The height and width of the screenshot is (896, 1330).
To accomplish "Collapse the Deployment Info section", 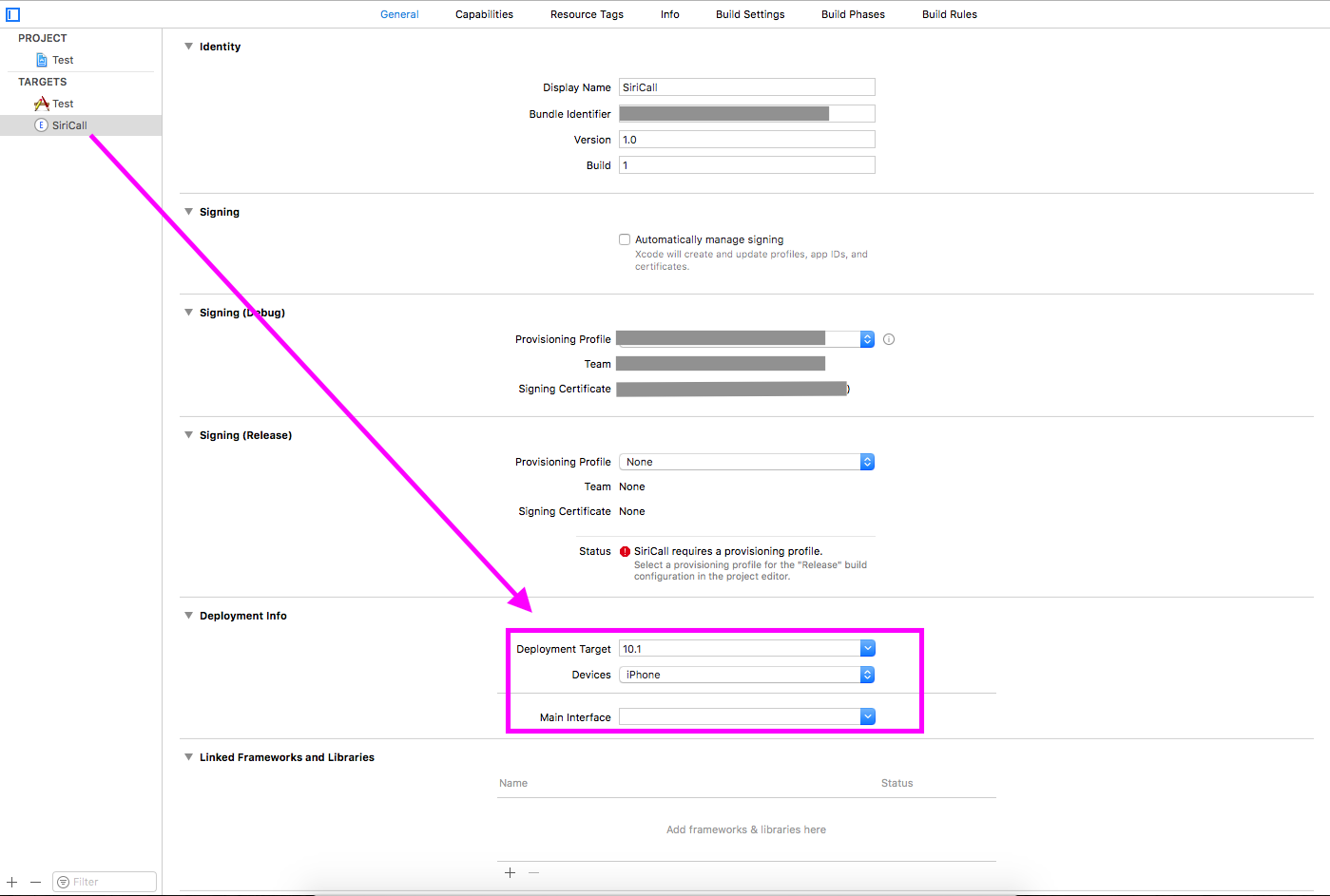I will [x=188, y=616].
